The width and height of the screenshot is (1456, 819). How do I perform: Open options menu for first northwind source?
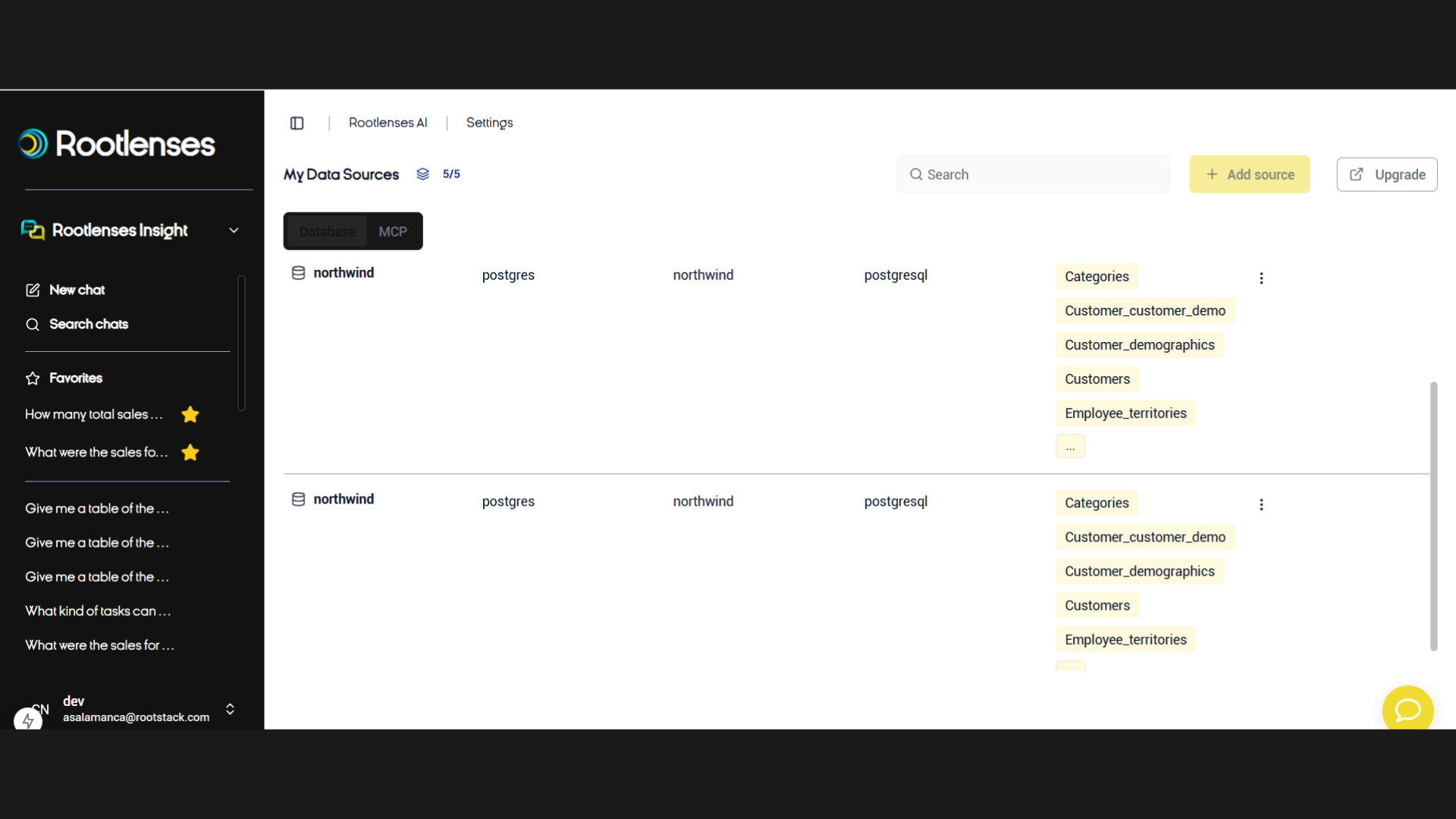1261,278
